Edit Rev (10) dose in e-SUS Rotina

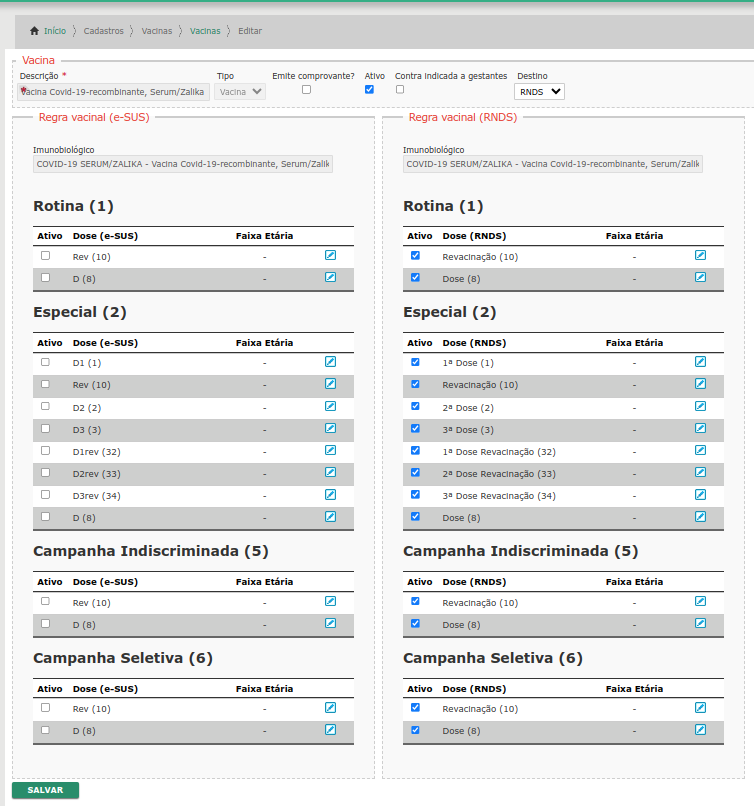(330, 255)
